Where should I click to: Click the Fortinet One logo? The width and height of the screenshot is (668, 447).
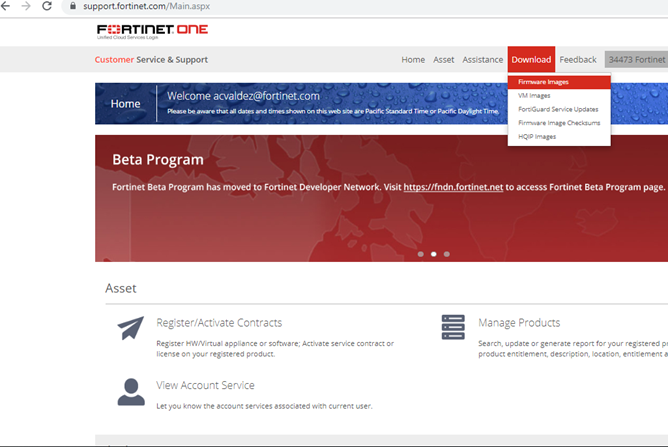pos(152,31)
